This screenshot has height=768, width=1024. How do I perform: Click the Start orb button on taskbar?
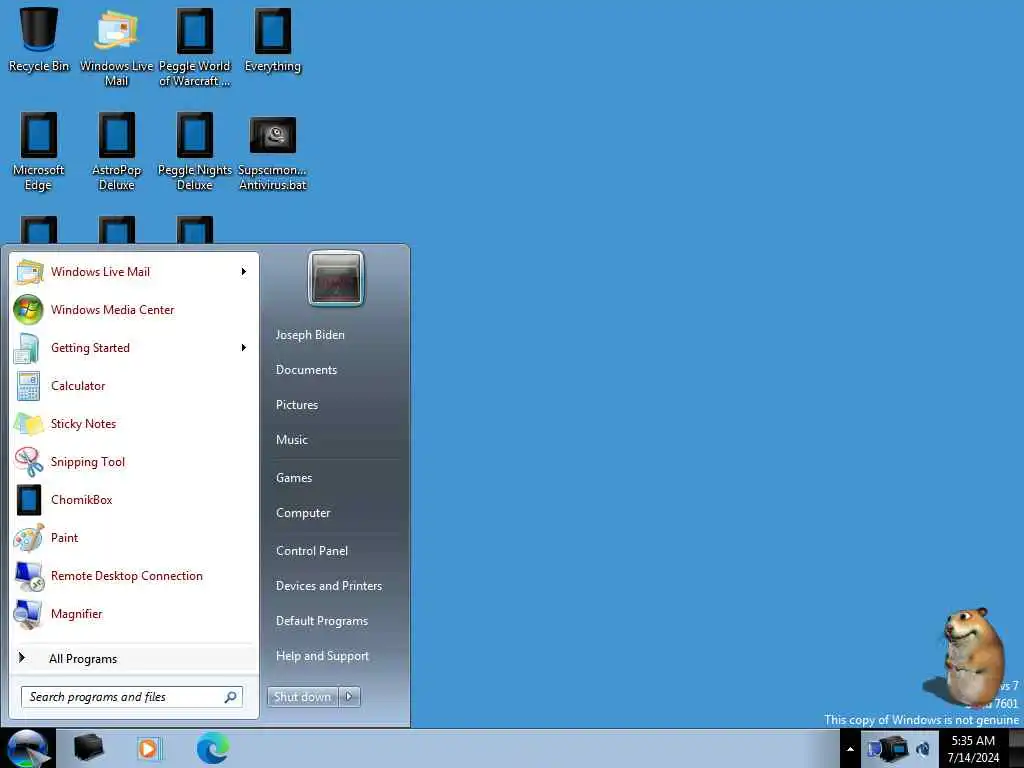click(27, 748)
